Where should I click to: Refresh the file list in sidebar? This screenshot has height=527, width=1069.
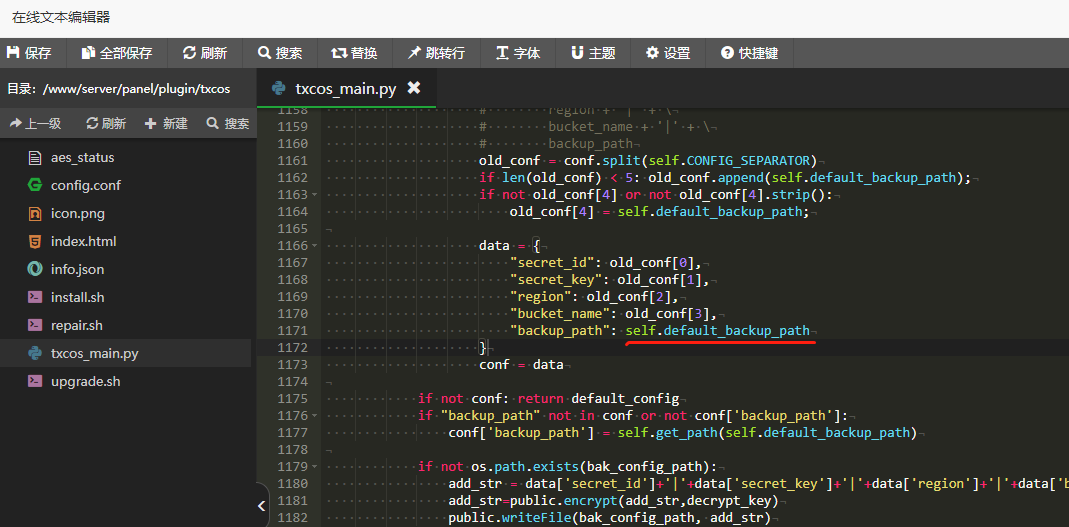tap(106, 123)
